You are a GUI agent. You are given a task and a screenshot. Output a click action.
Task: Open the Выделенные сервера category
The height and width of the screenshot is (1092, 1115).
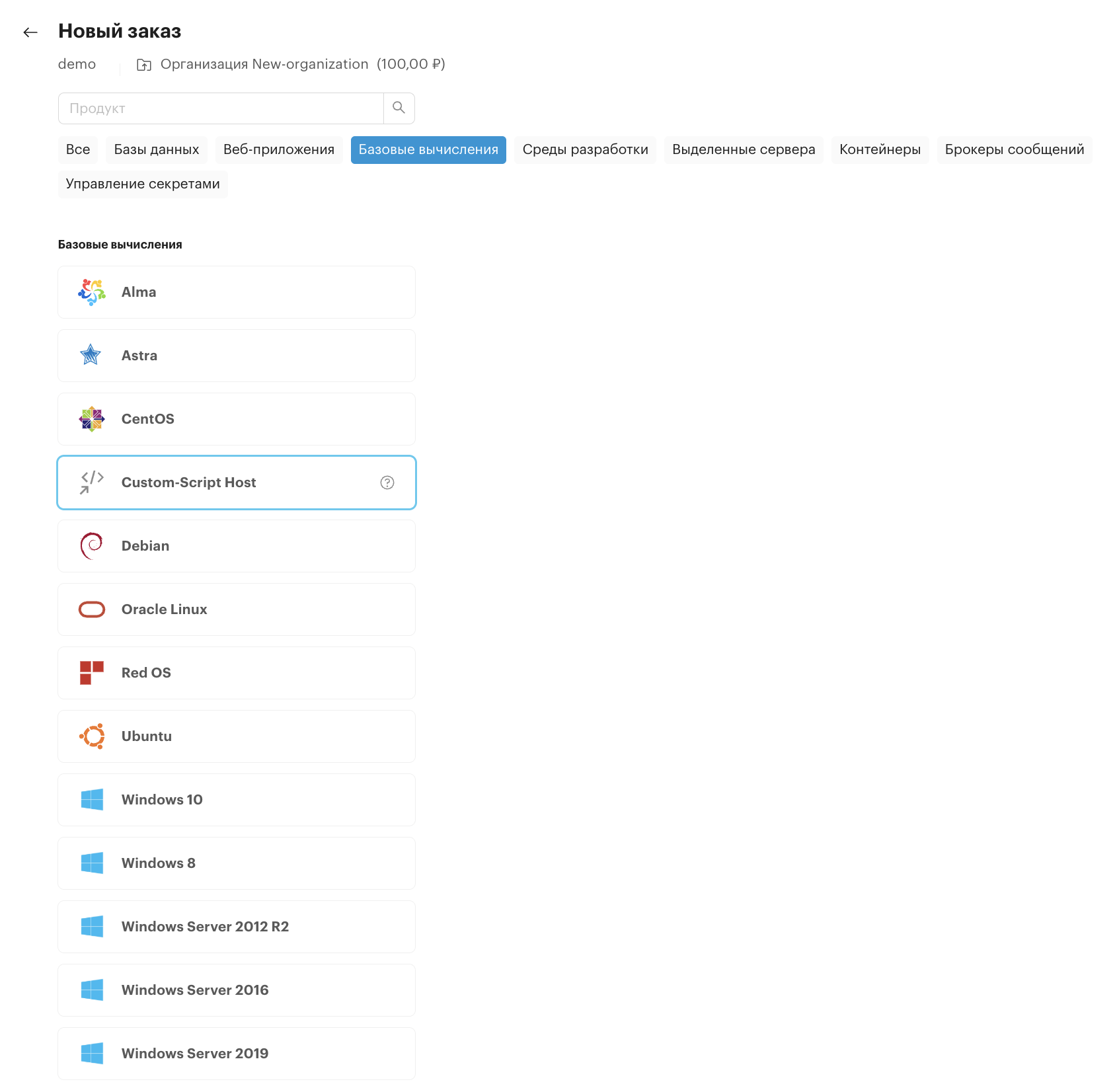click(744, 150)
